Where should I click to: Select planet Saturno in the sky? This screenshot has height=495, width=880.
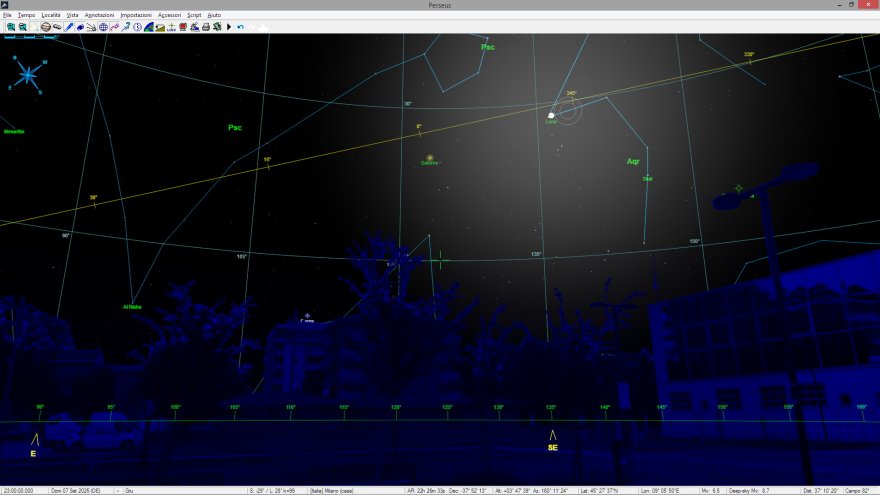point(429,158)
